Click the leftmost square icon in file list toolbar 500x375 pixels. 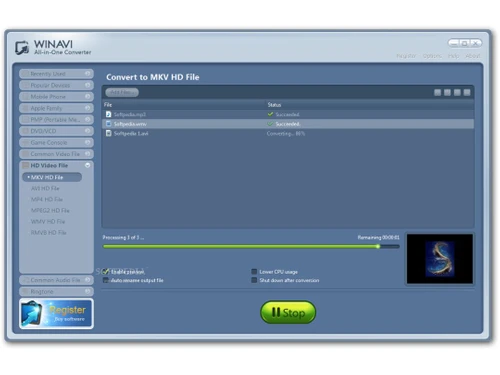[x=437, y=92]
